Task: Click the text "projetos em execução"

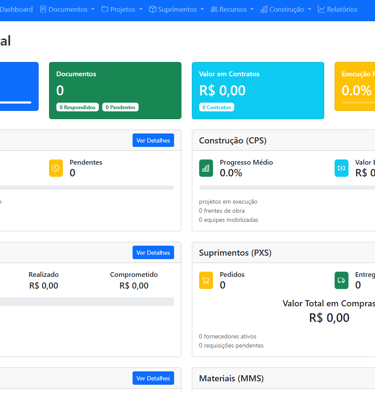Action: click(228, 202)
